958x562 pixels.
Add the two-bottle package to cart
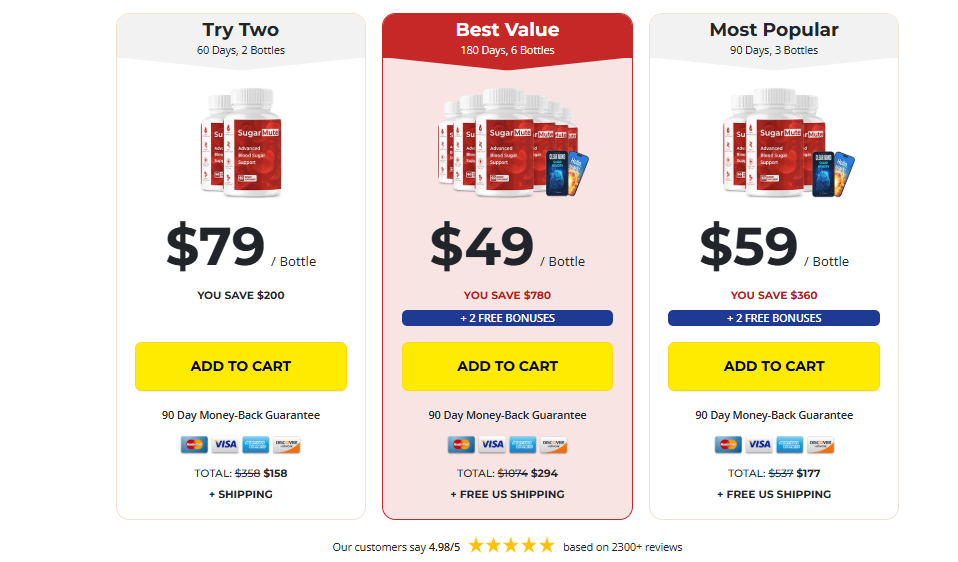point(241,366)
